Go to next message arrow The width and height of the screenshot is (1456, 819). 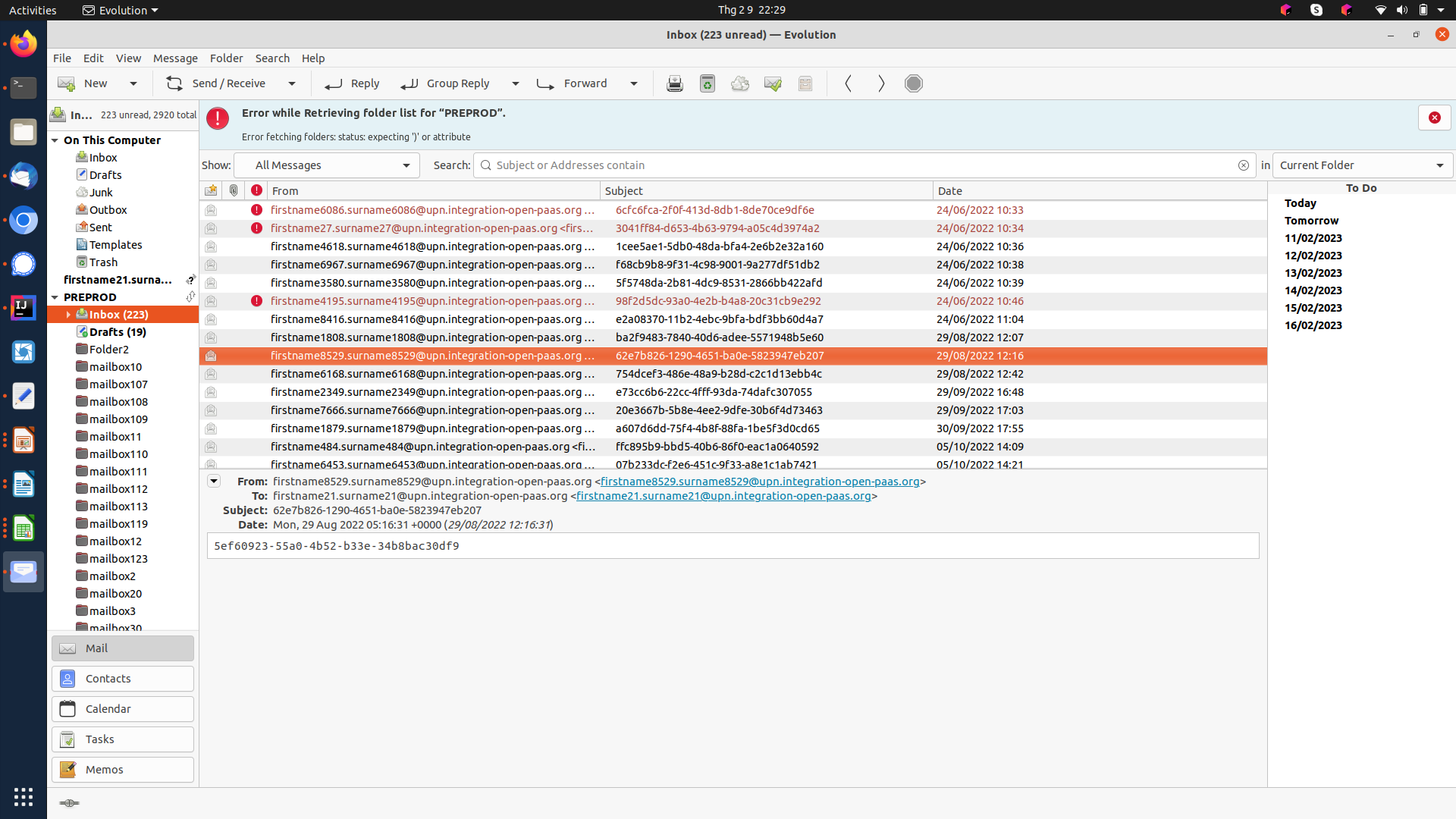pyautogui.click(x=880, y=83)
